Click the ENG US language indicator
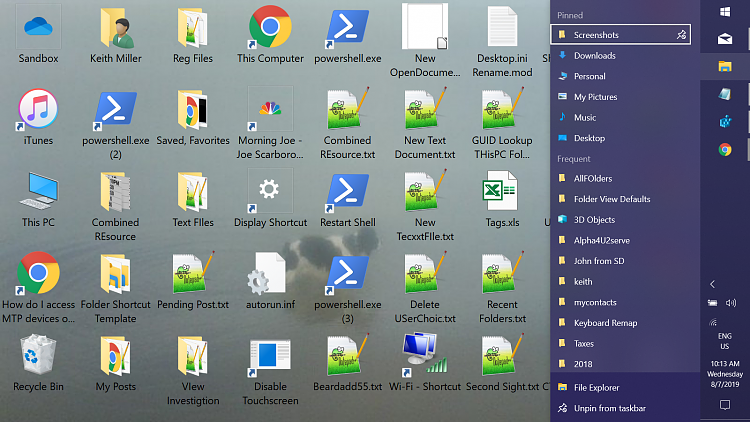750x422 pixels. tap(725, 341)
